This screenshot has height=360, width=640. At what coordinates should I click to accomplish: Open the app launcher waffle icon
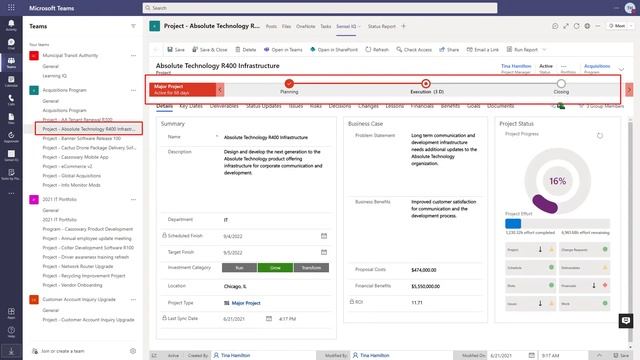pyautogui.click(x=11, y=7)
